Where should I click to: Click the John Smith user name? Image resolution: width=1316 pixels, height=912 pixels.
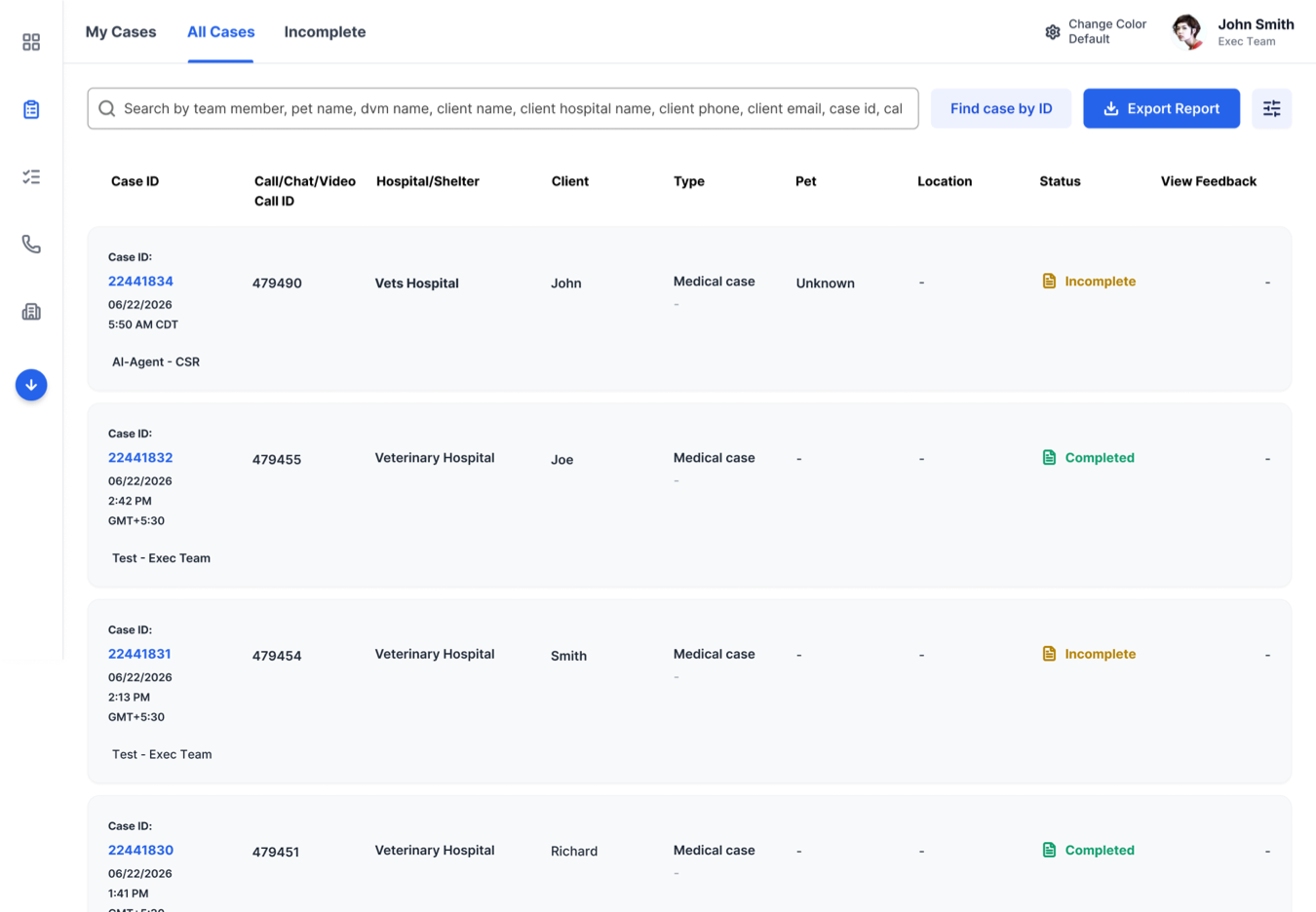[1256, 24]
